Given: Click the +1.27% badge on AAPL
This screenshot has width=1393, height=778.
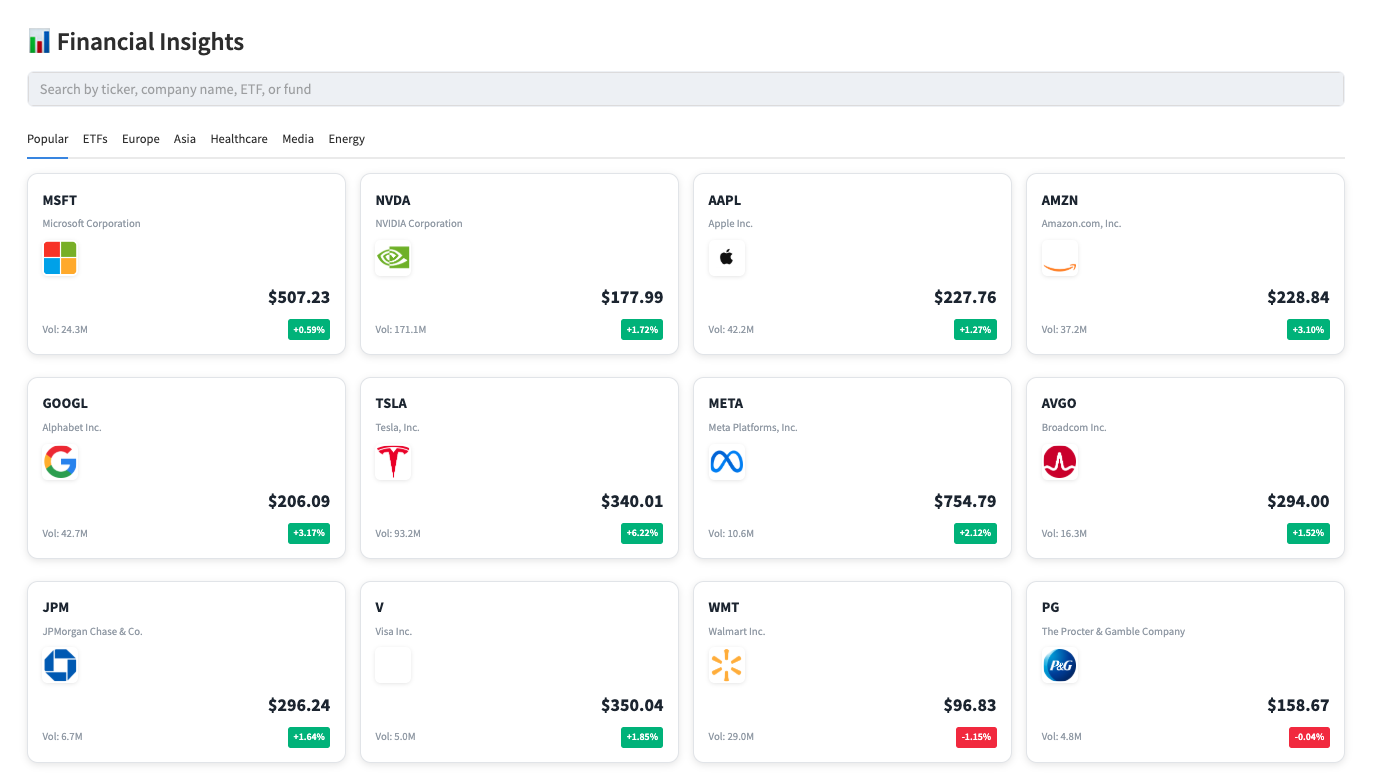Looking at the screenshot, I should pos(975,329).
